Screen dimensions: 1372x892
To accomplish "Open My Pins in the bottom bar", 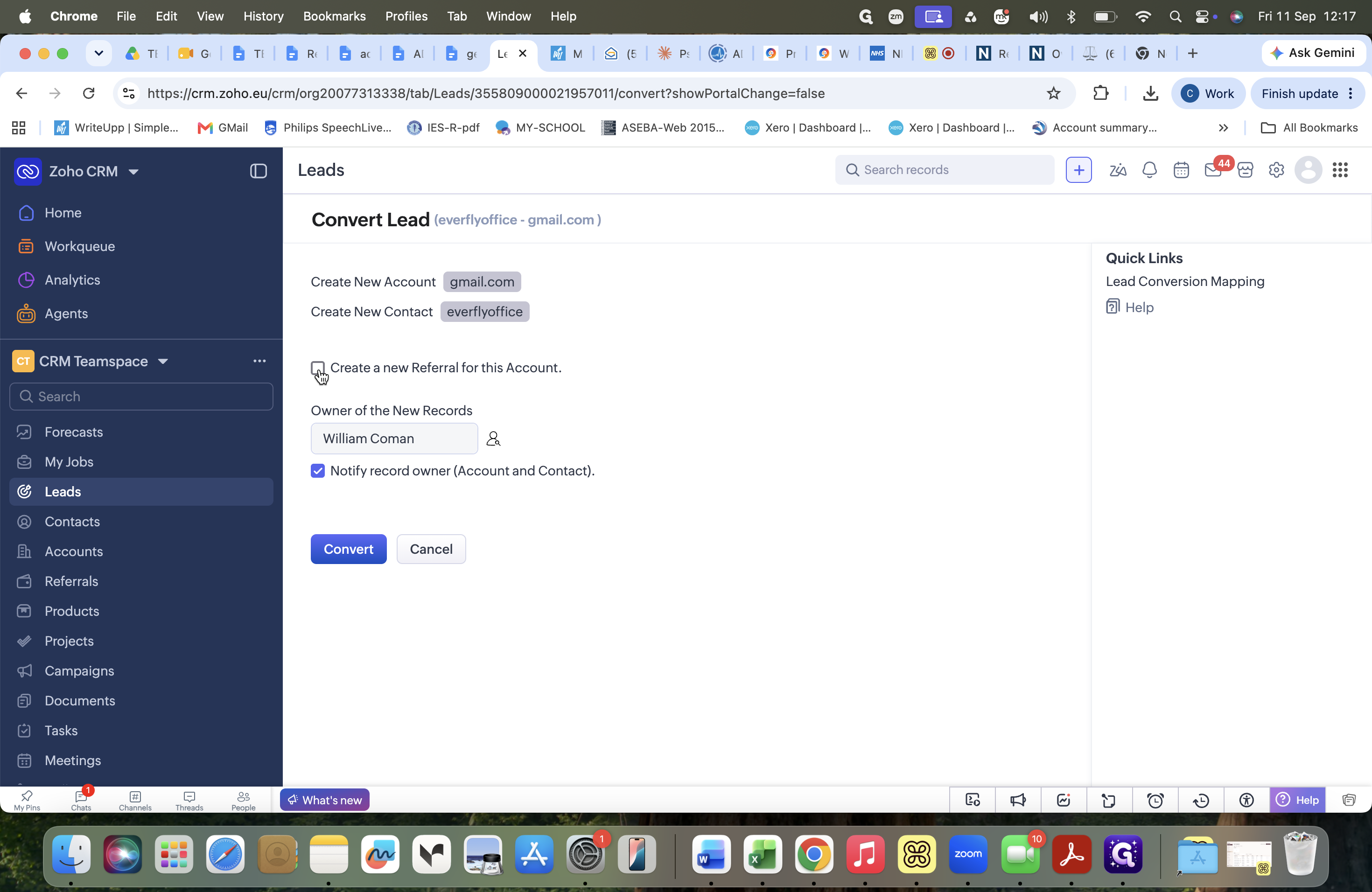I will [27, 800].
